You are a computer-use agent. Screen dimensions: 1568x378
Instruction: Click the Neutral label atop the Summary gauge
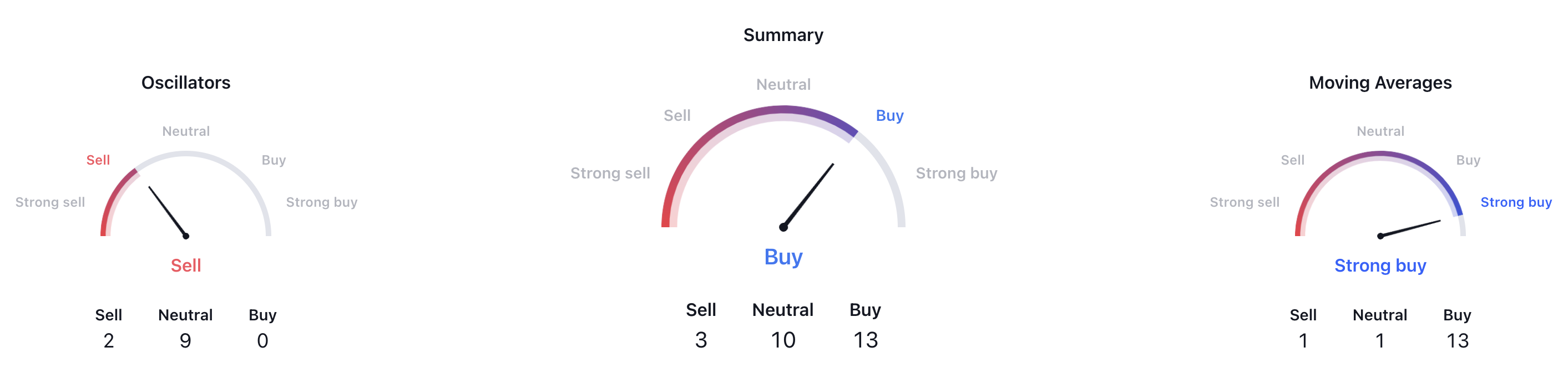(x=783, y=84)
